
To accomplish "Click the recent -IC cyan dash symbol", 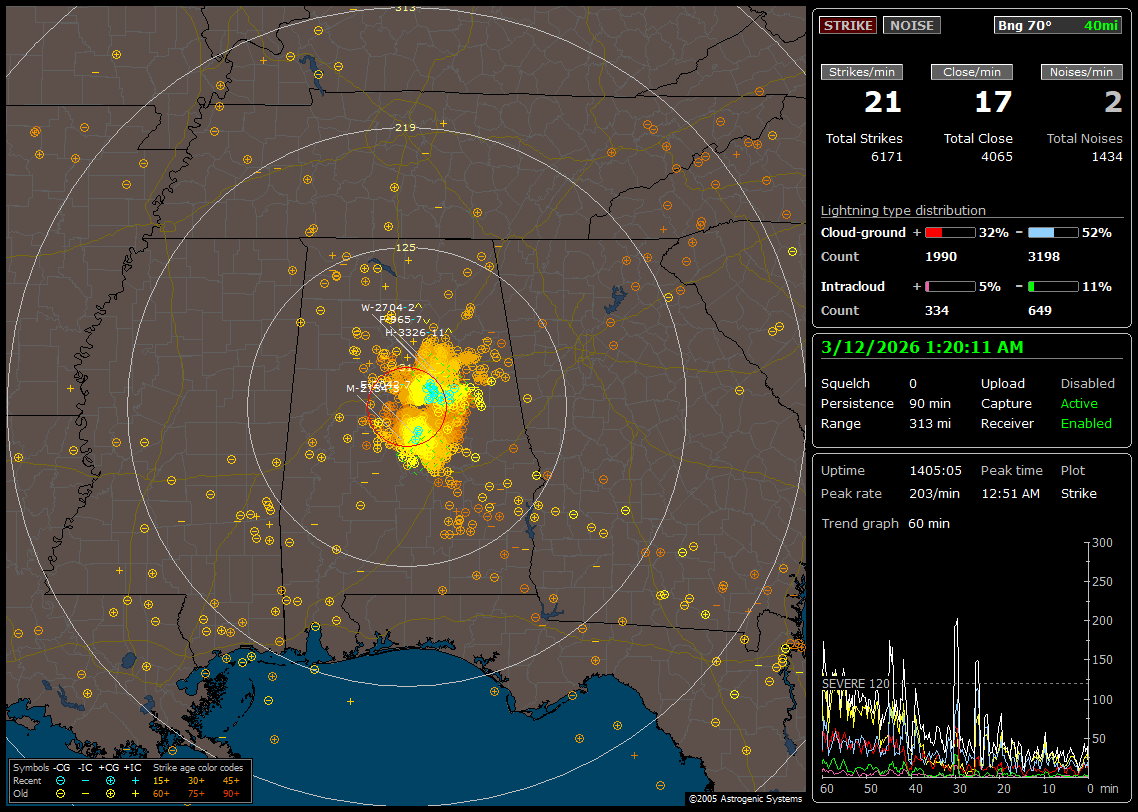I will pyautogui.click(x=85, y=779).
